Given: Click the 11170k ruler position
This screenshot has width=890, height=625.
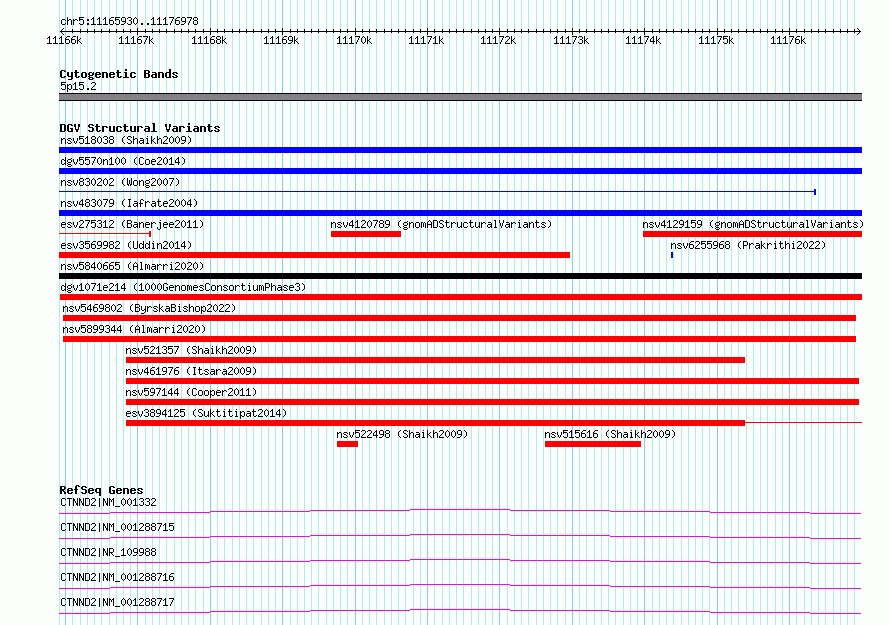Looking at the screenshot, I should (354, 40).
